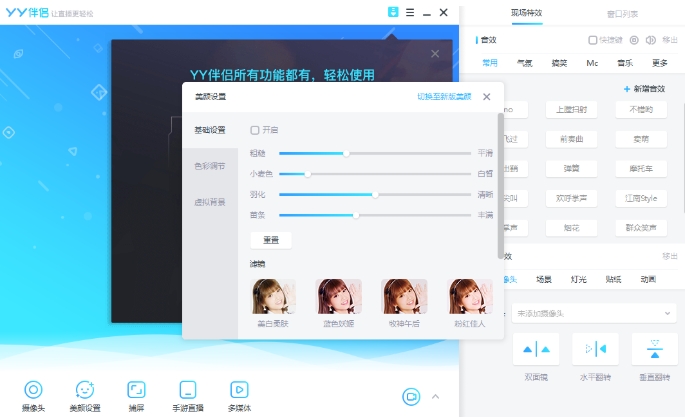This screenshot has height=417, width=685.
Task: Play the 欢呼掌声 sound effect
Action: (571, 198)
